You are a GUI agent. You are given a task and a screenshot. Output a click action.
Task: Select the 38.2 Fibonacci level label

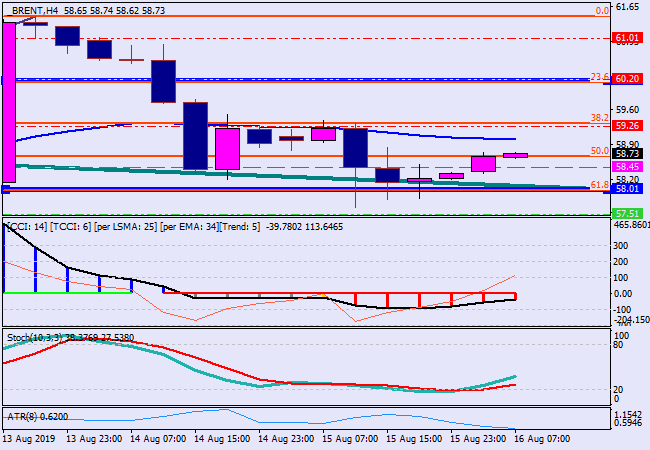click(600, 117)
